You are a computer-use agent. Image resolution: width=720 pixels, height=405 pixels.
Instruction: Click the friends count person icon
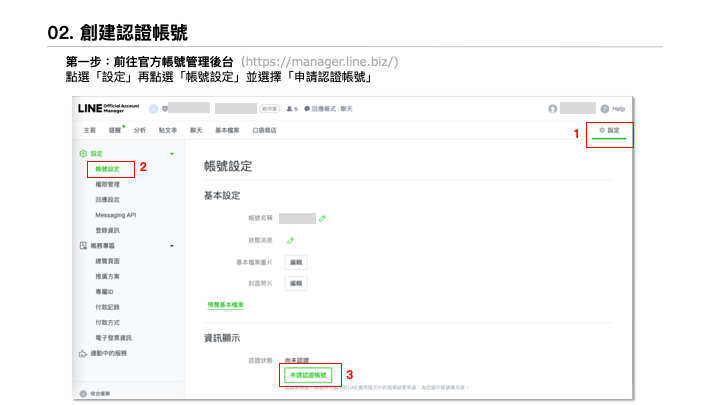click(290, 108)
